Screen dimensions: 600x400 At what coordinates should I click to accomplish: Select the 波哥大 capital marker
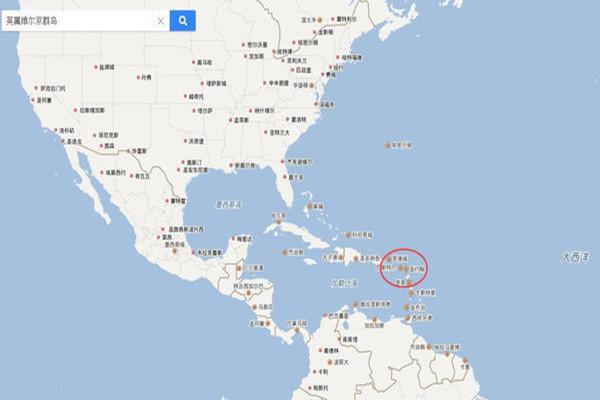tap(330, 362)
